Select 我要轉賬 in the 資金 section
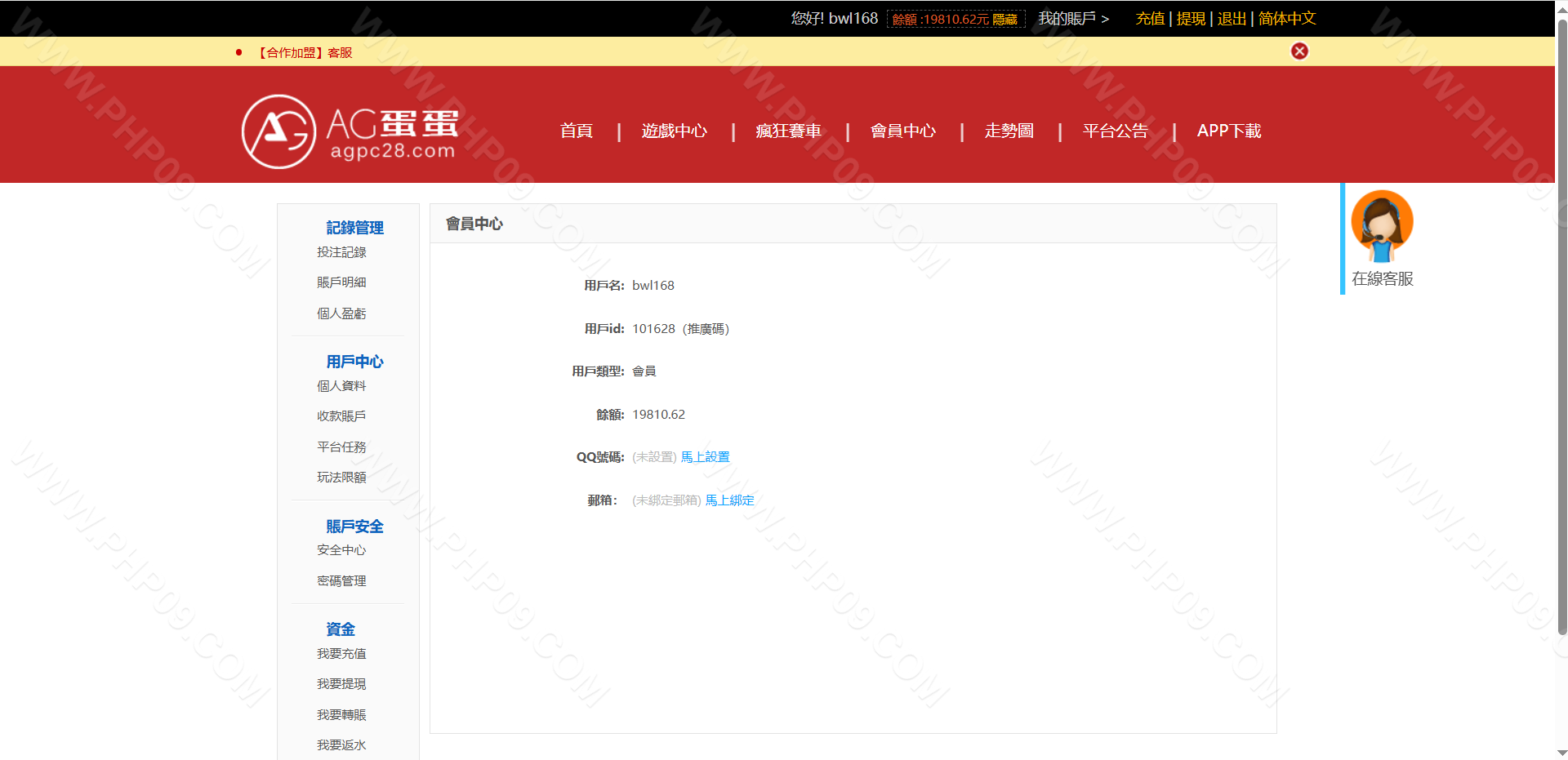The width and height of the screenshot is (1568, 760). coord(341,715)
